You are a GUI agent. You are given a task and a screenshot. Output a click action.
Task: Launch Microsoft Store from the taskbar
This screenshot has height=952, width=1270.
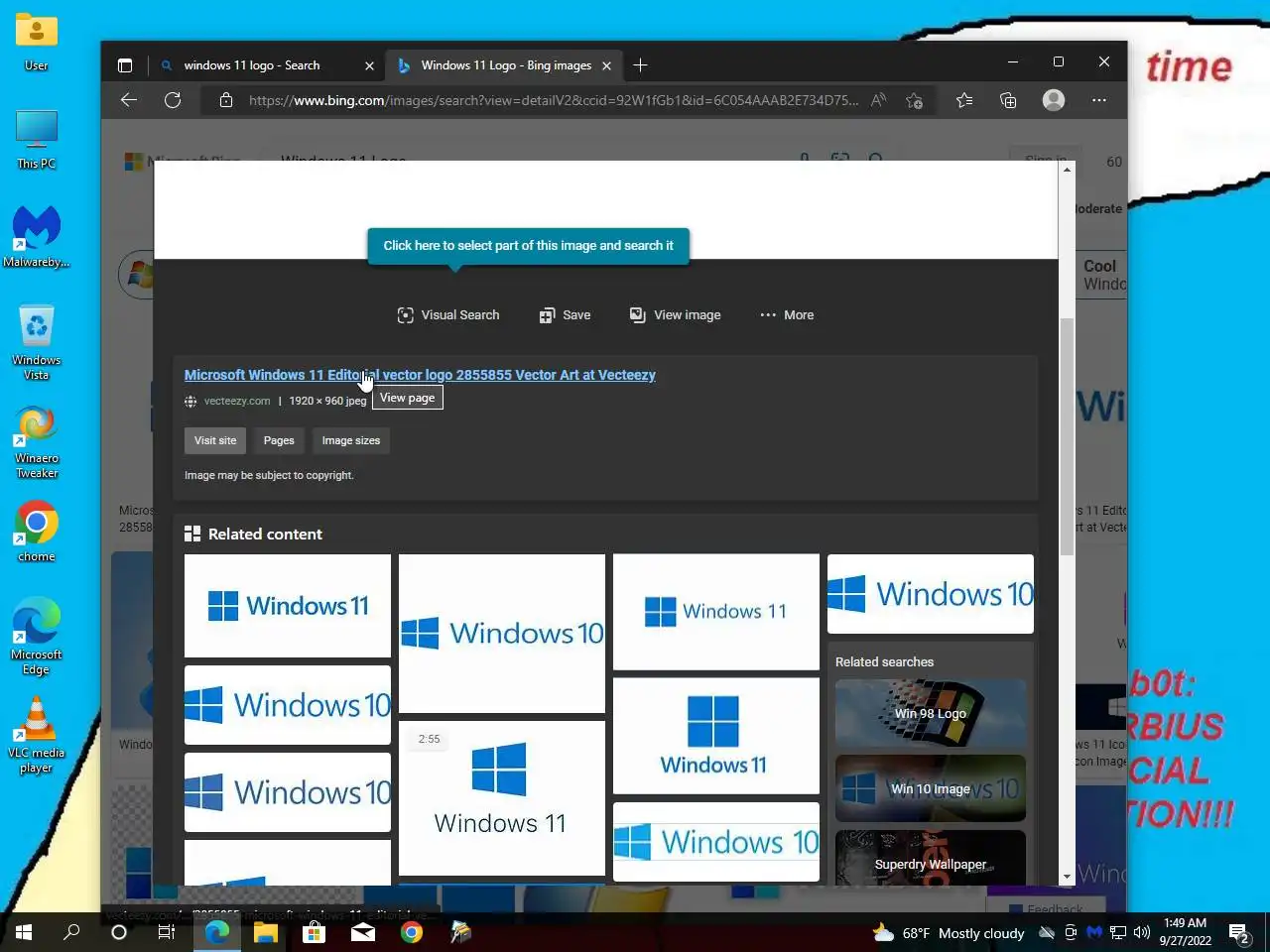[x=314, y=932]
